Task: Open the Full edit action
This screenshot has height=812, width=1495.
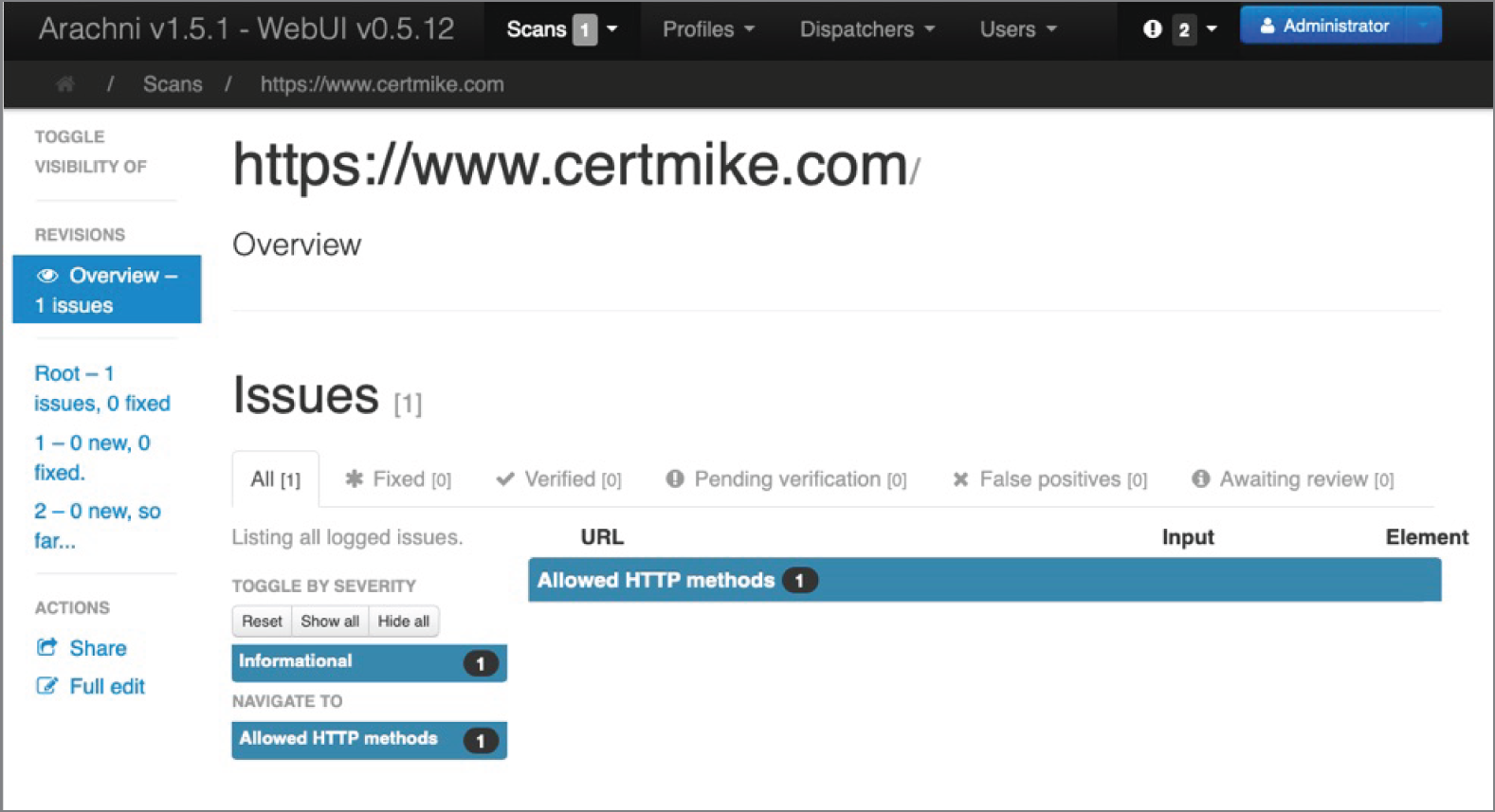Action: [x=90, y=686]
